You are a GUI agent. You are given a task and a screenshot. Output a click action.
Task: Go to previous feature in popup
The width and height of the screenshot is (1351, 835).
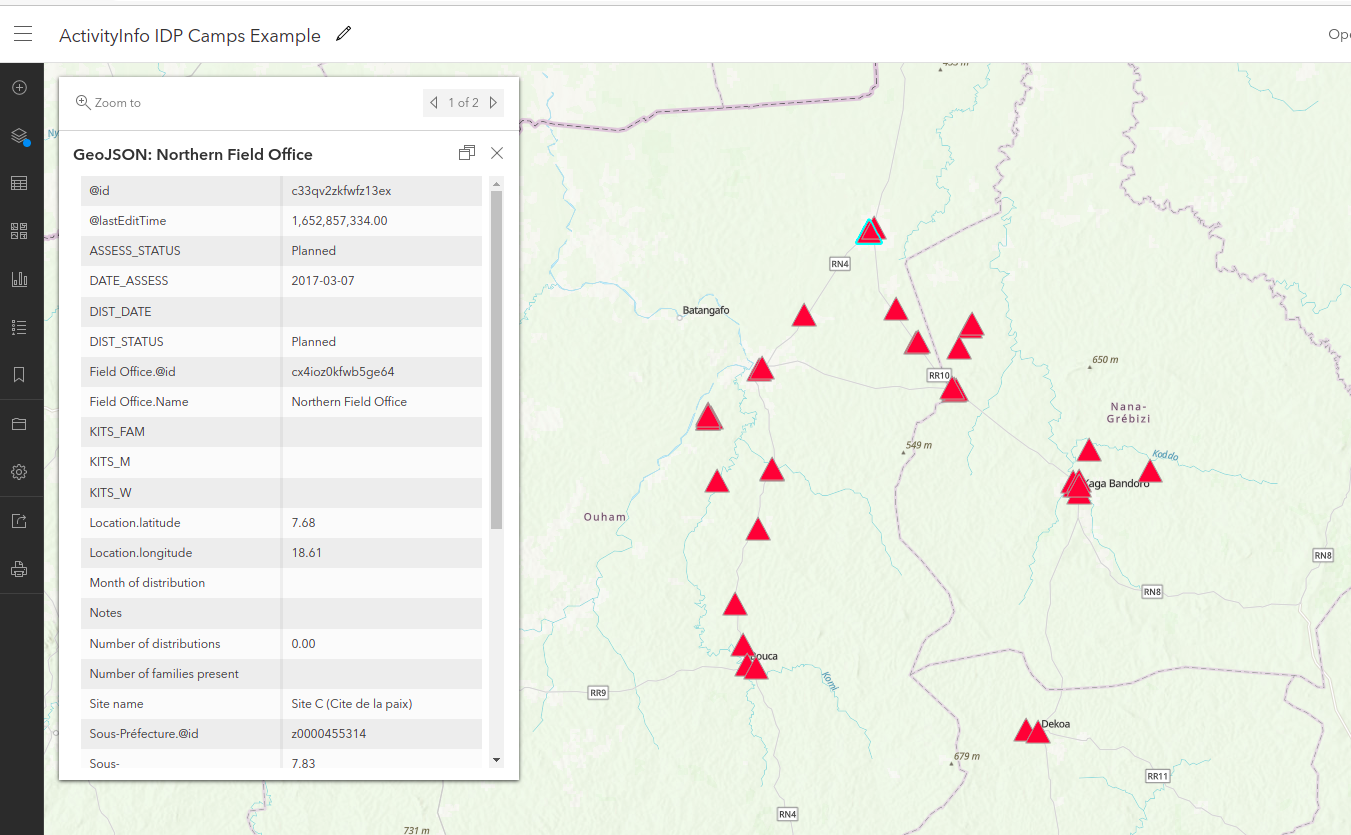pyautogui.click(x=434, y=103)
